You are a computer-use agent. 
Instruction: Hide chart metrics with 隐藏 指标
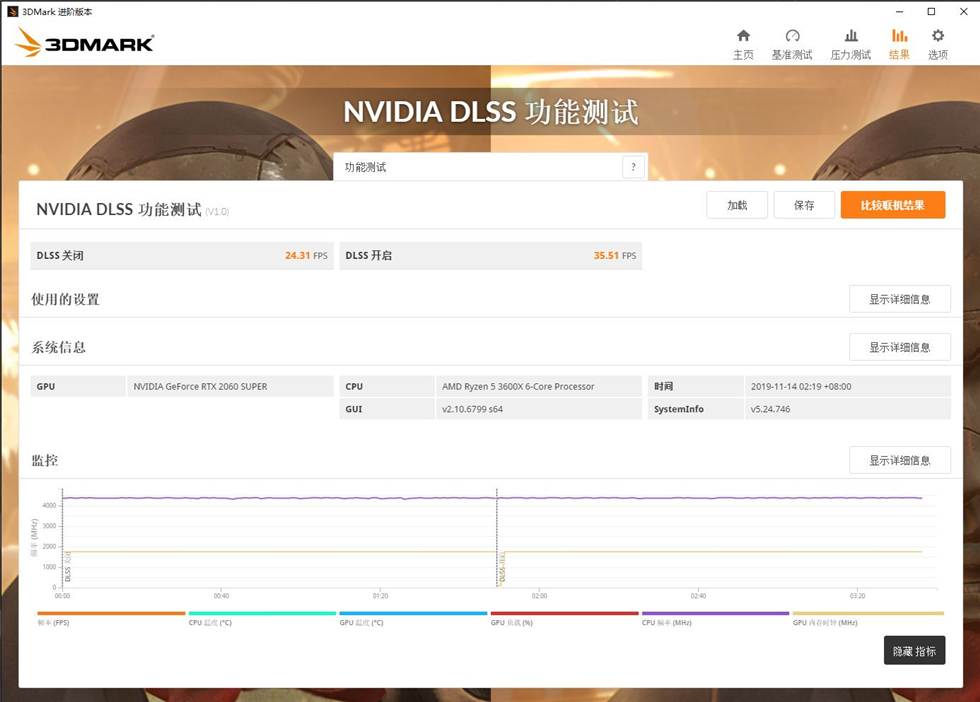pos(914,651)
